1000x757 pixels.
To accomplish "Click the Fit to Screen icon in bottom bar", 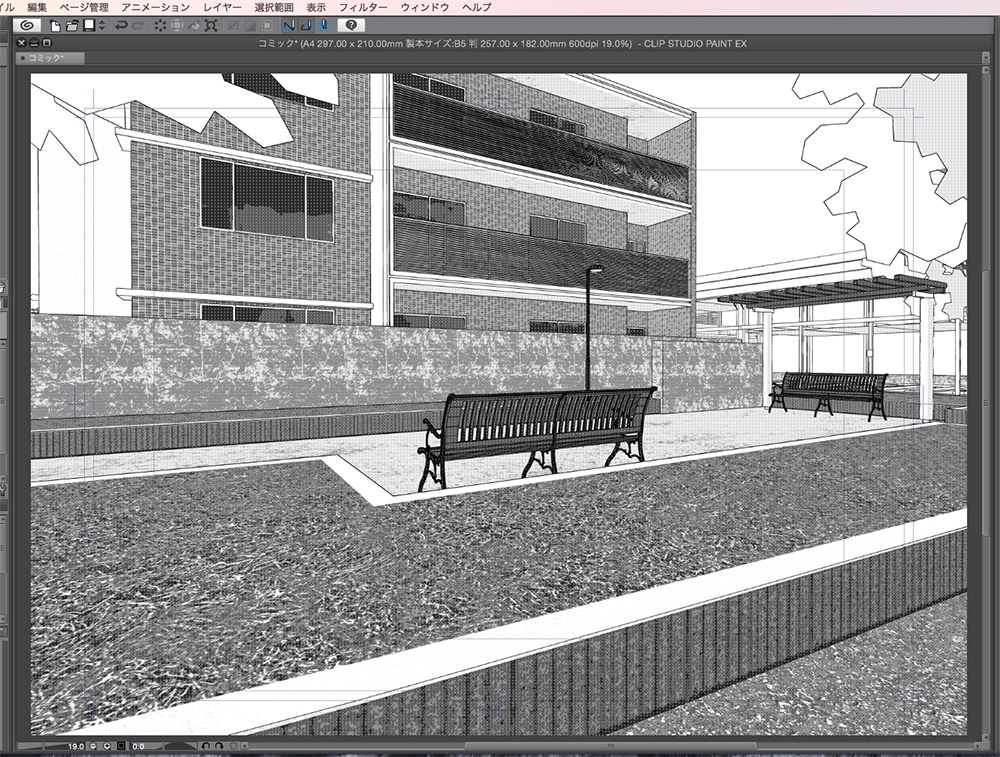I will (120, 745).
